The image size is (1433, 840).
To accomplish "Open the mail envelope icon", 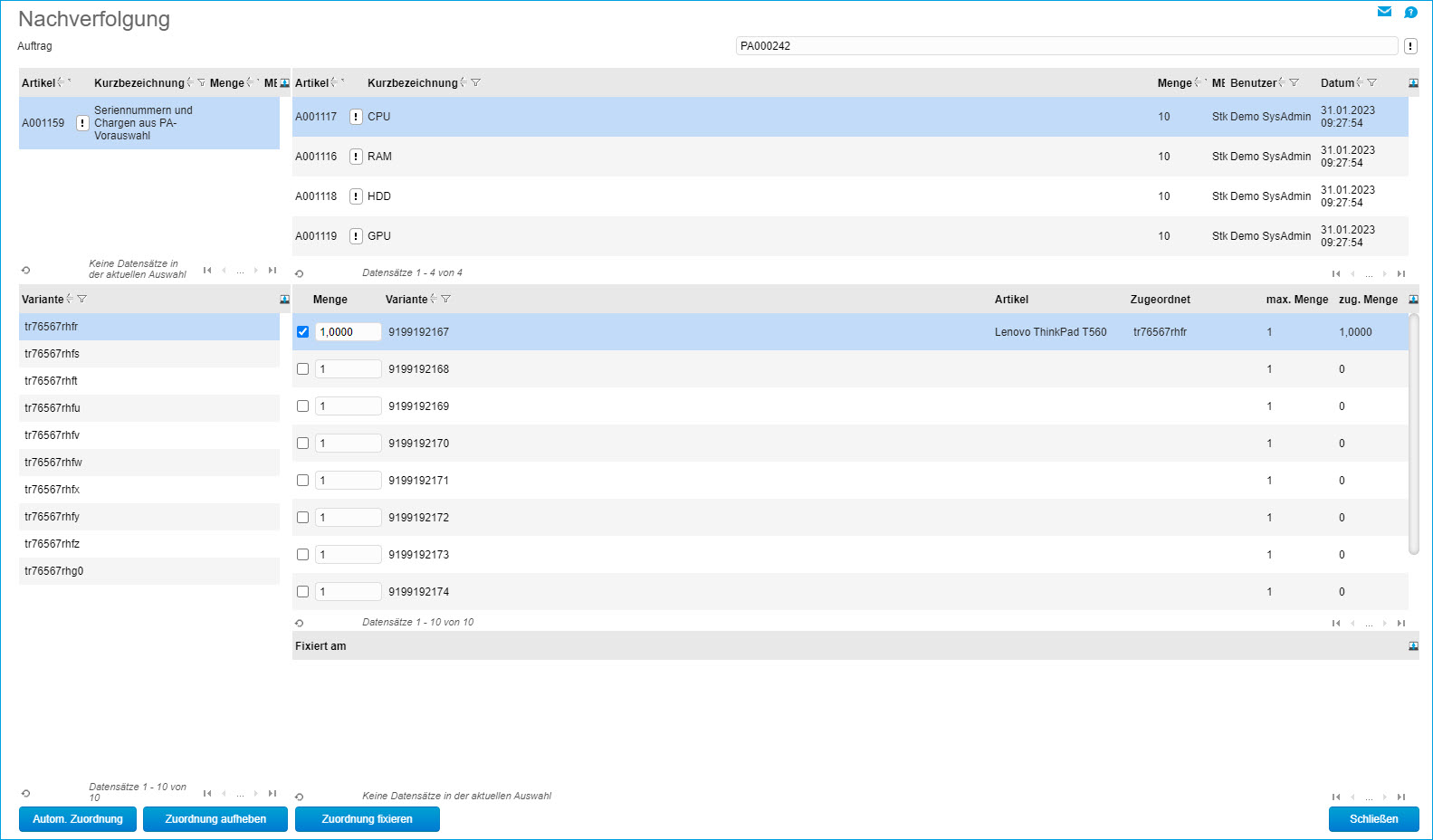I will pos(1384,12).
